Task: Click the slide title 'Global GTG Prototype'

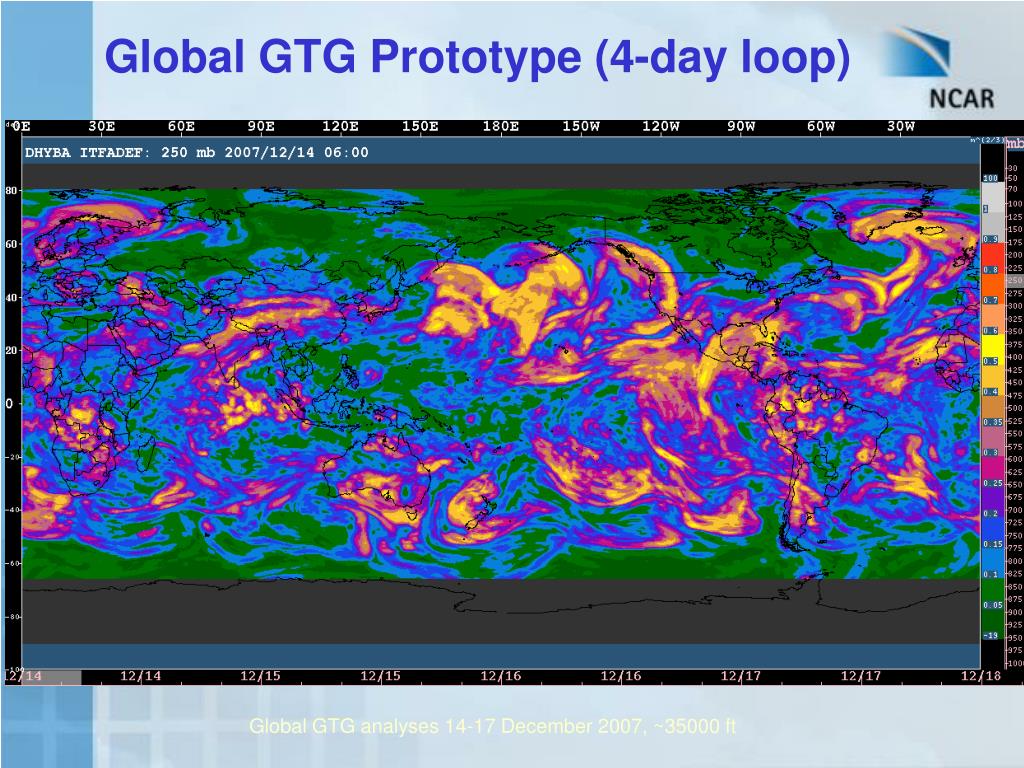Action: (342, 57)
